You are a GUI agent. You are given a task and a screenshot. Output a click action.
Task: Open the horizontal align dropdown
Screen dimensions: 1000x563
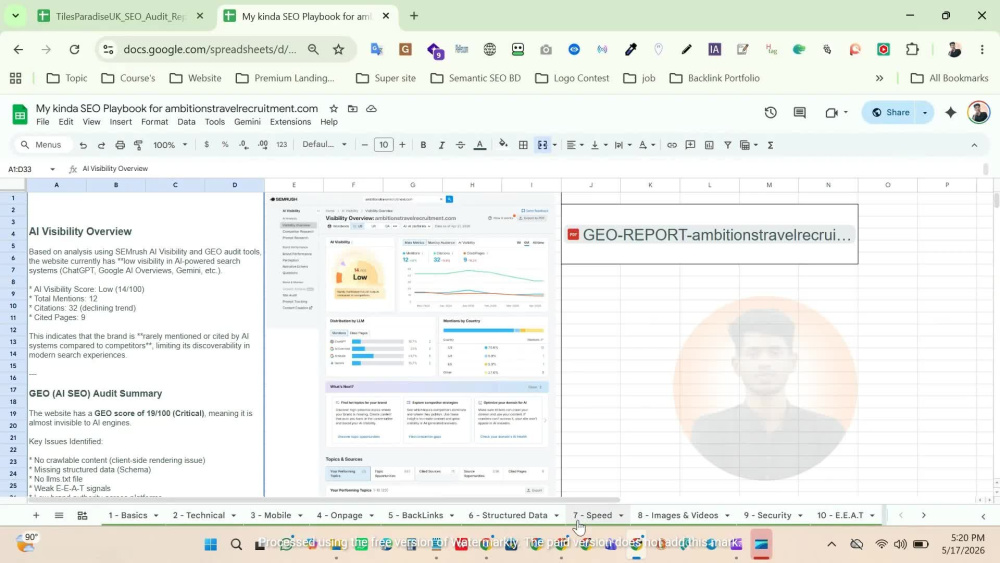[575, 145]
